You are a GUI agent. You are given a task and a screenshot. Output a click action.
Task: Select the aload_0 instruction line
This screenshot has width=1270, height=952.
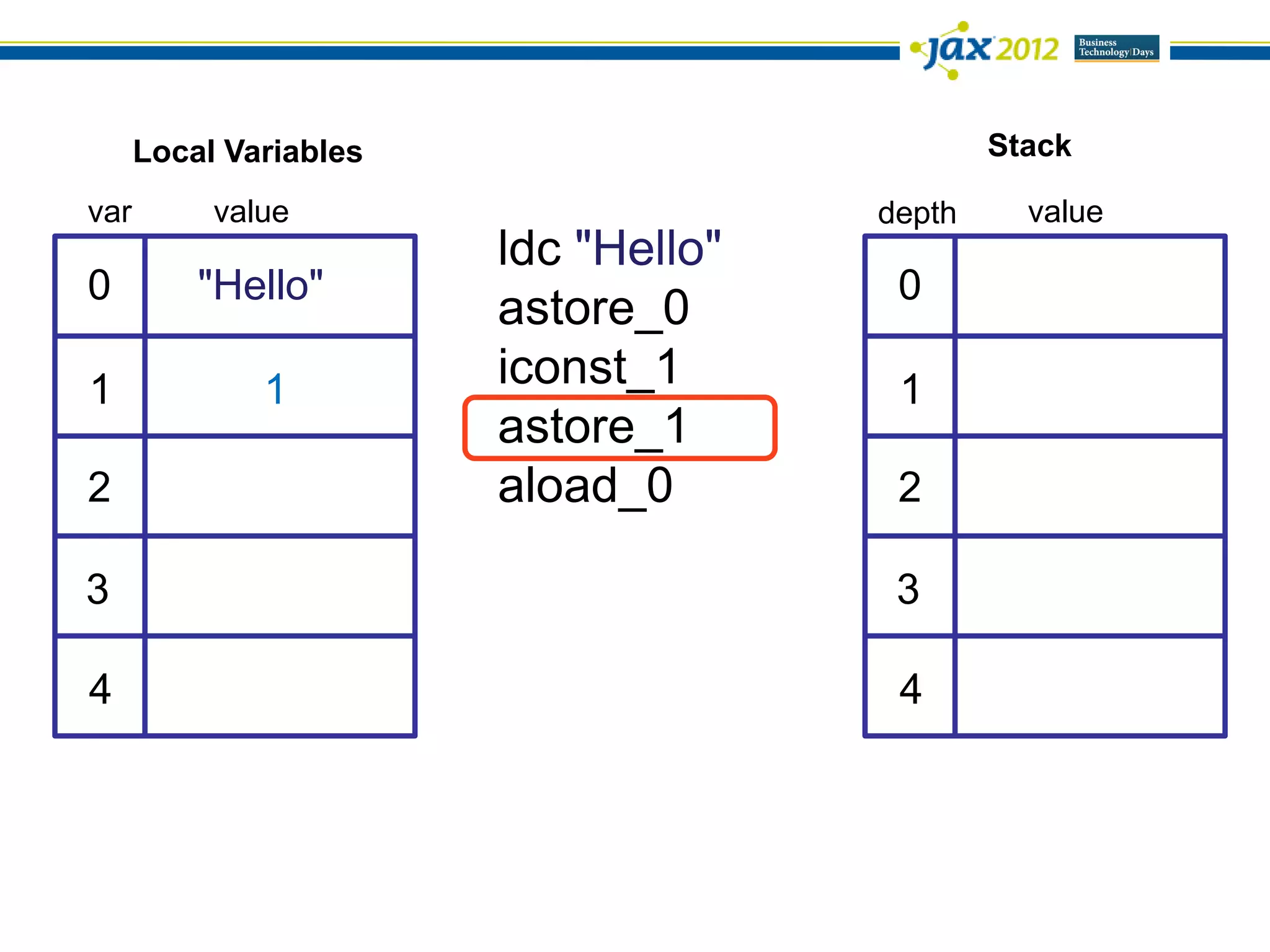click(585, 486)
